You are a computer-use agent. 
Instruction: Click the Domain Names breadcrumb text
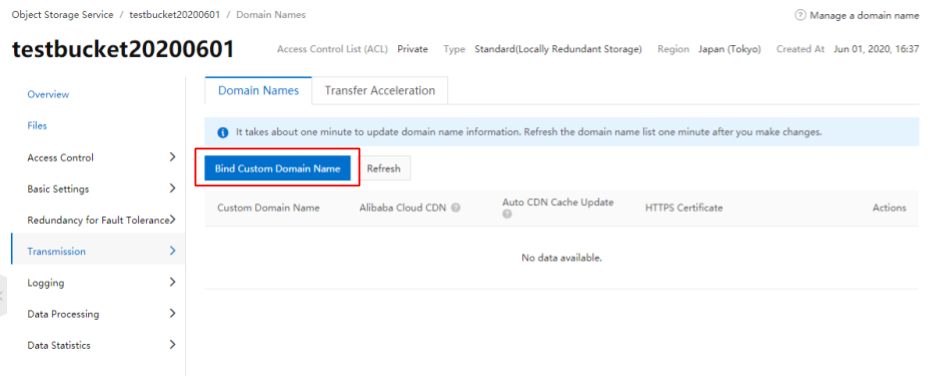pos(271,15)
